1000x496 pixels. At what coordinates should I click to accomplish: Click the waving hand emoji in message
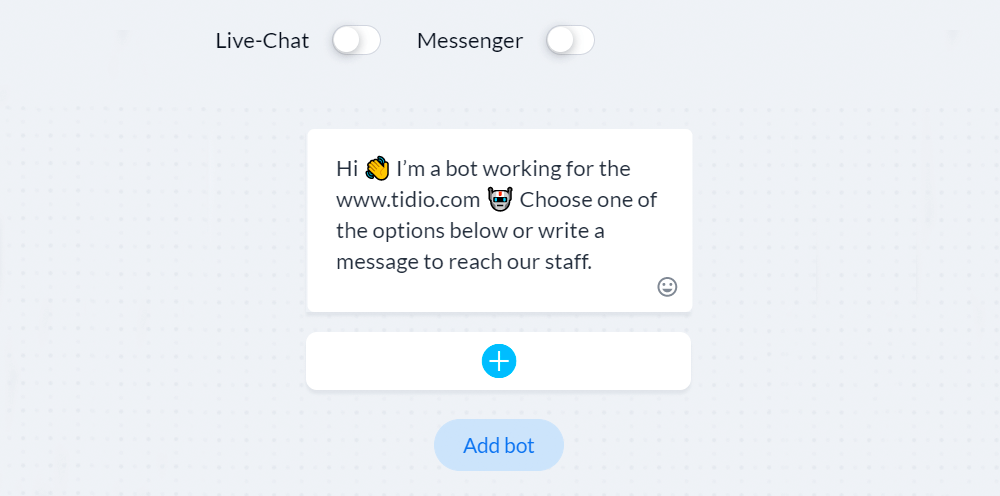(x=378, y=169)
